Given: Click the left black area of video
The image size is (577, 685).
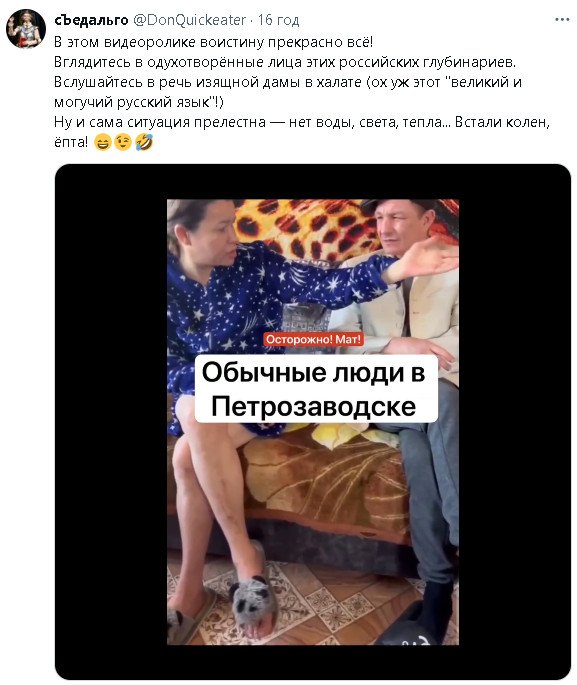Looking at the screenshot, I should click(111, 422).
